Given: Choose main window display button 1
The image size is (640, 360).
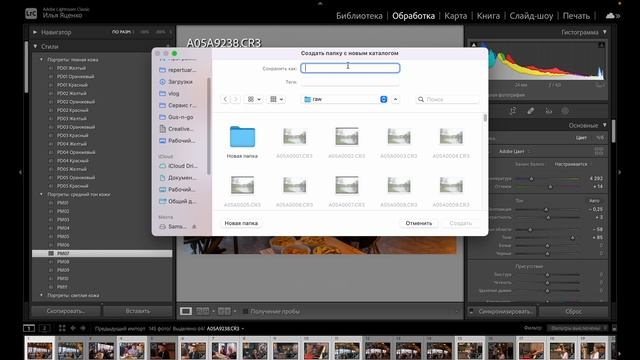Looking at the screenshot, I should pyautogui.click(x=29, y=328).
